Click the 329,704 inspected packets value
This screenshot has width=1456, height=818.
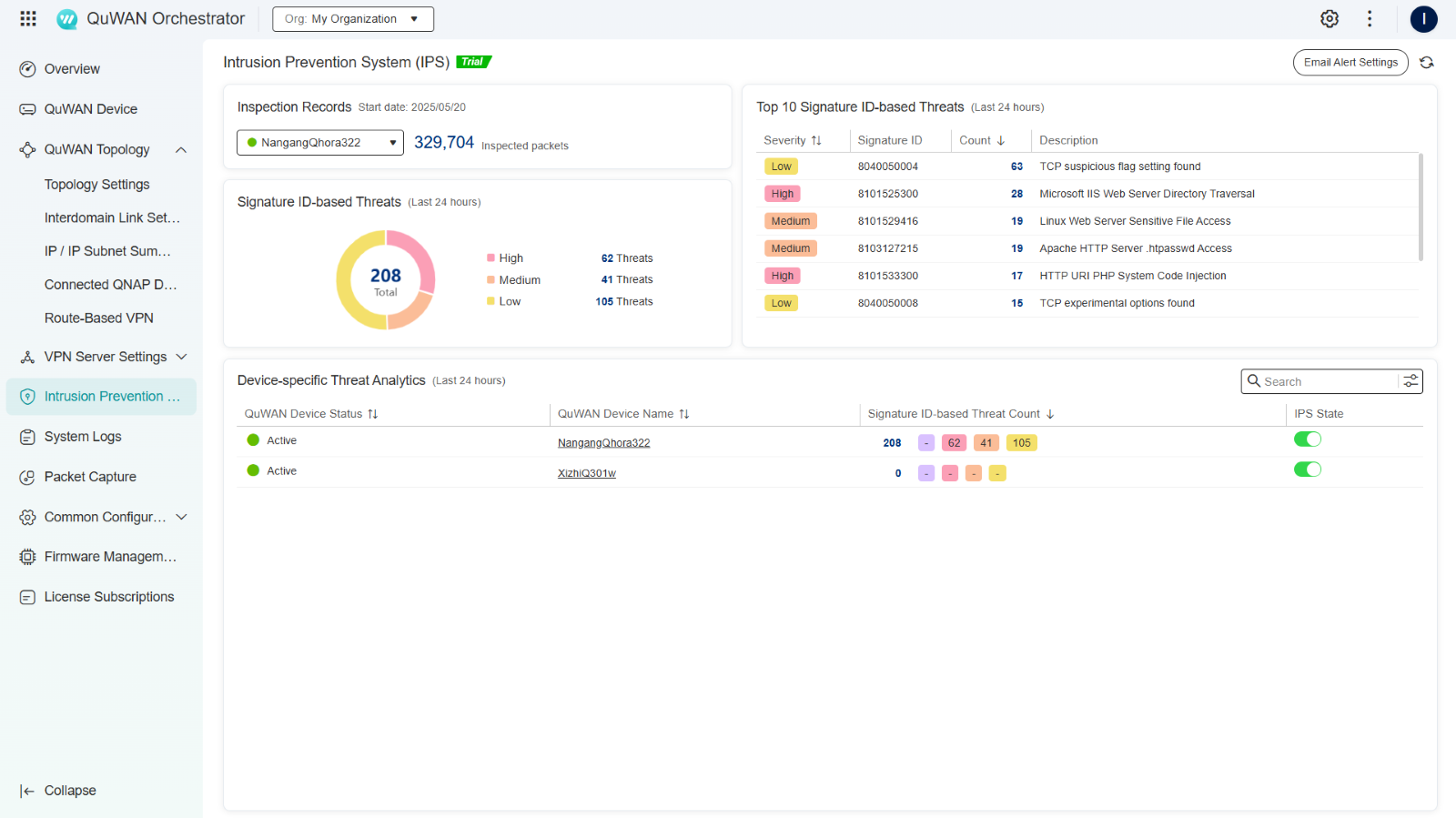coord(444,143)
